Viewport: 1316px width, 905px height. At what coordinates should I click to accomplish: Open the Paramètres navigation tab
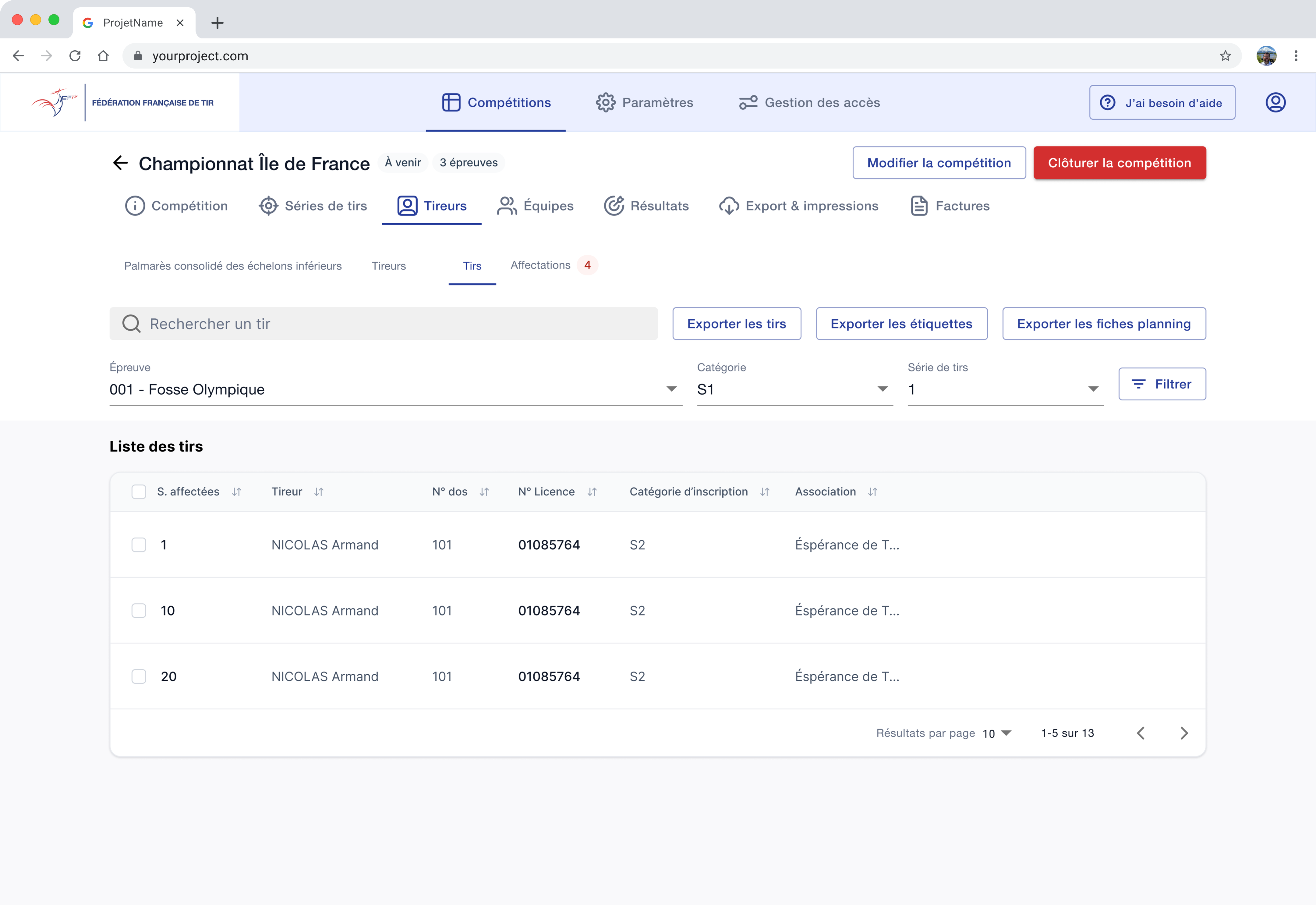pyautogui.click(x=644, y=103)
